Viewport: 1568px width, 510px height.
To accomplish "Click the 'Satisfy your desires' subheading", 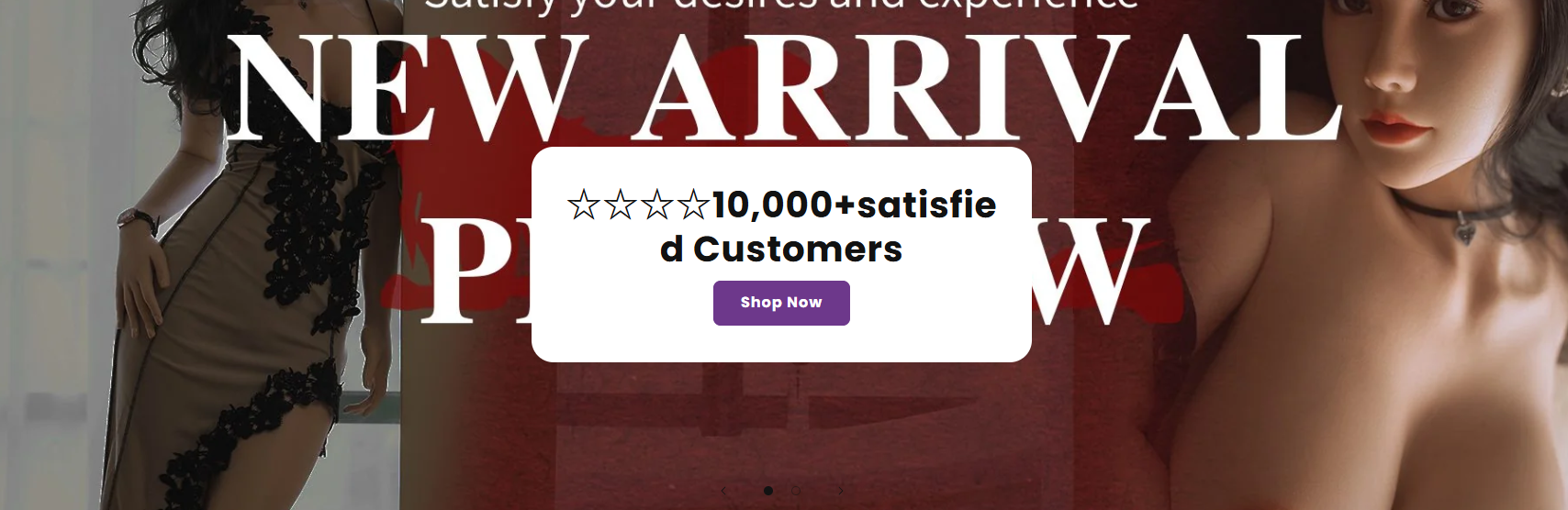I will pos(781,6).
